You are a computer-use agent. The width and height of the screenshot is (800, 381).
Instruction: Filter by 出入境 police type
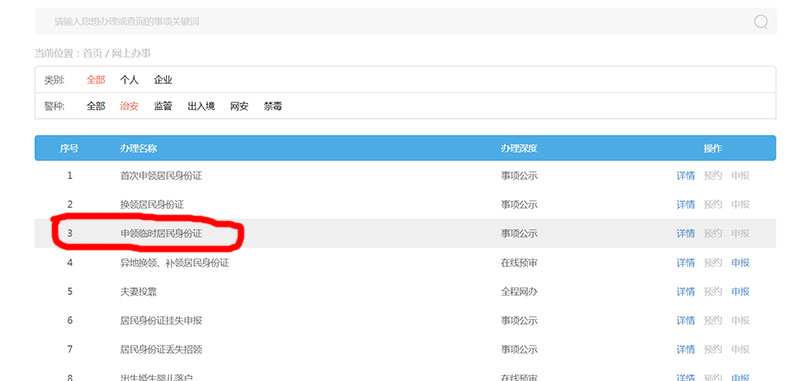click(201, 106)
